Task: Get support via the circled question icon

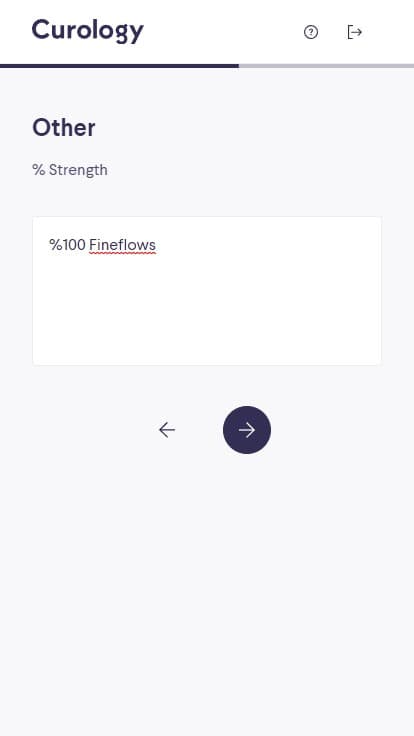Action: click(311, 32)
